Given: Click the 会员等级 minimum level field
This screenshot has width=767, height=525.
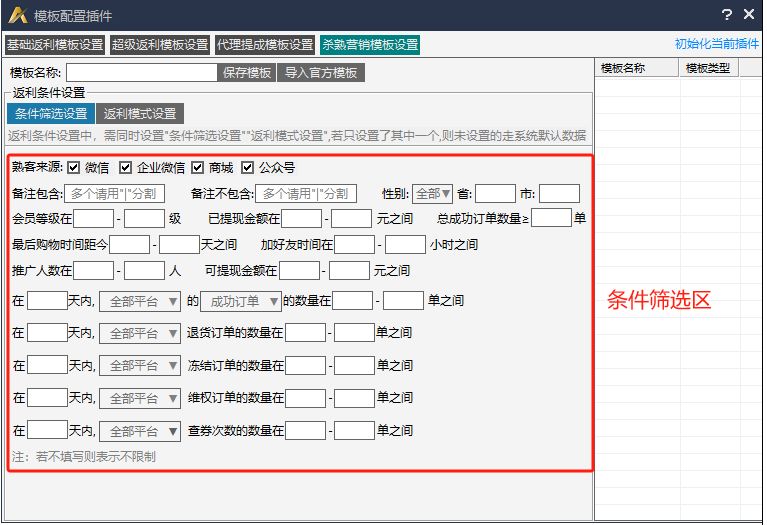Looking at the screenshot, I should [93, 218].
